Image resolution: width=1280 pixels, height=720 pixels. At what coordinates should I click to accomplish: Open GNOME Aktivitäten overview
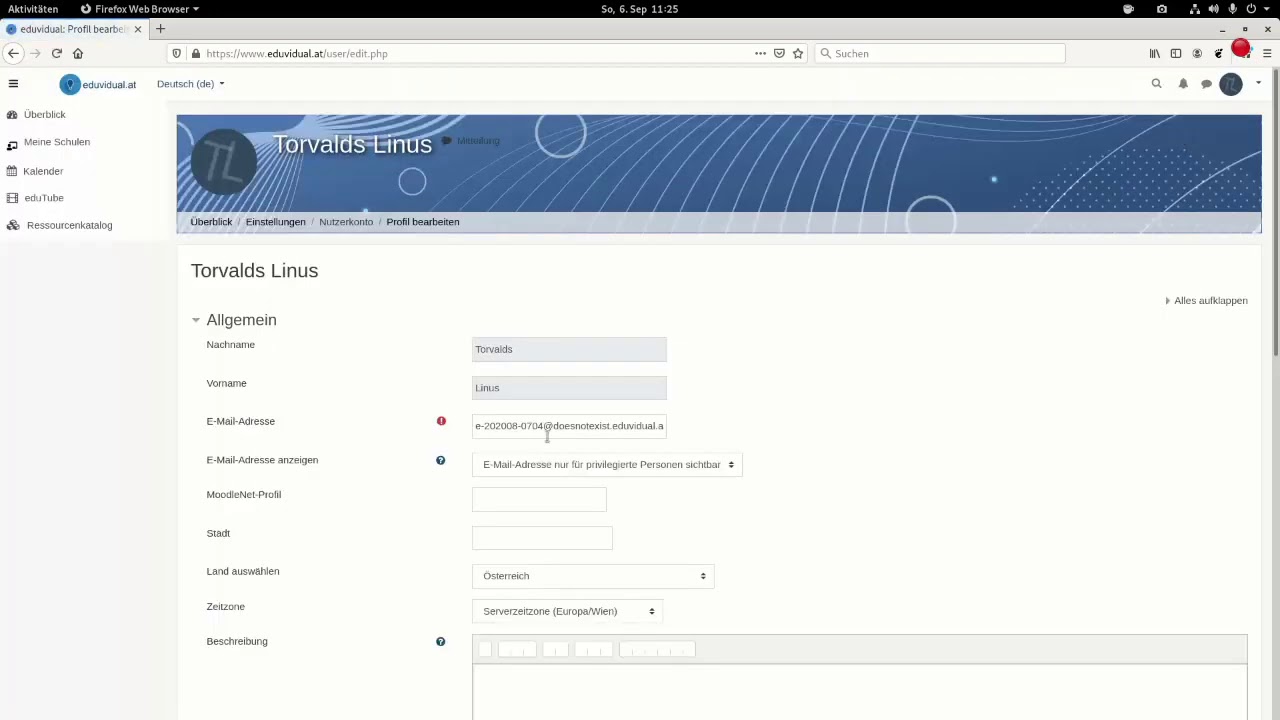tap(33, 9)
